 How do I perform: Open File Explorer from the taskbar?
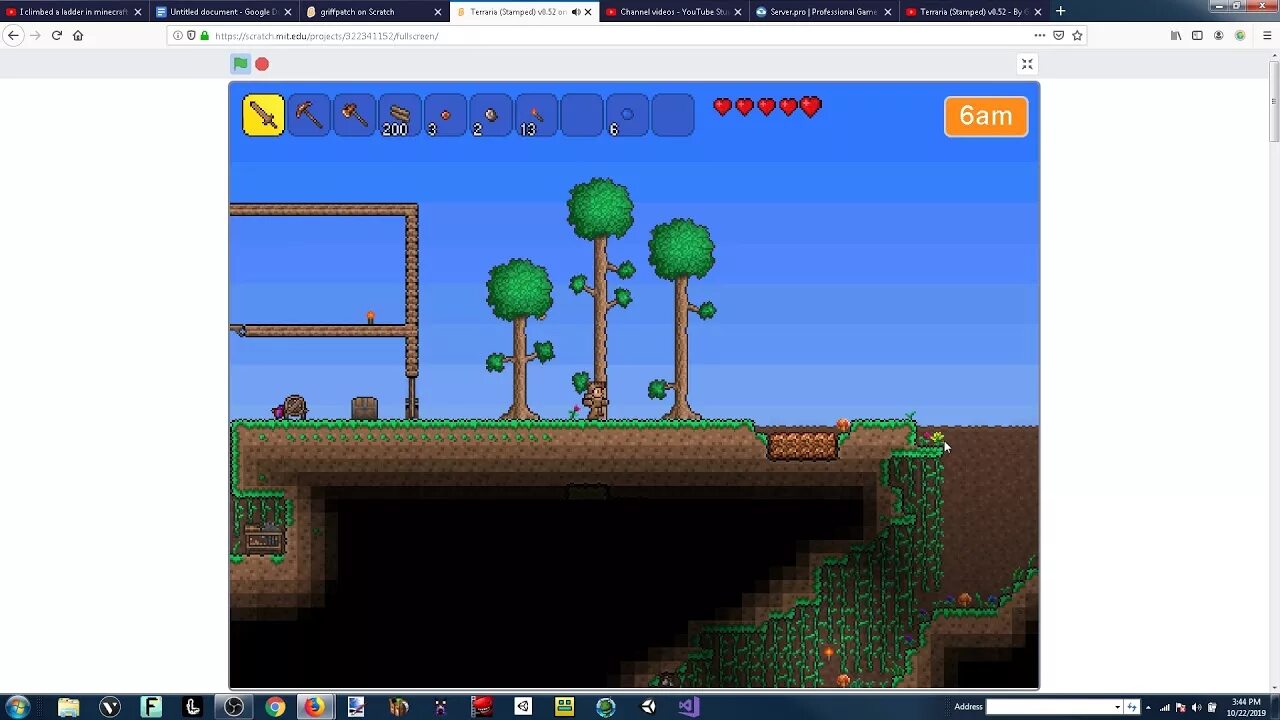(68, 707)
